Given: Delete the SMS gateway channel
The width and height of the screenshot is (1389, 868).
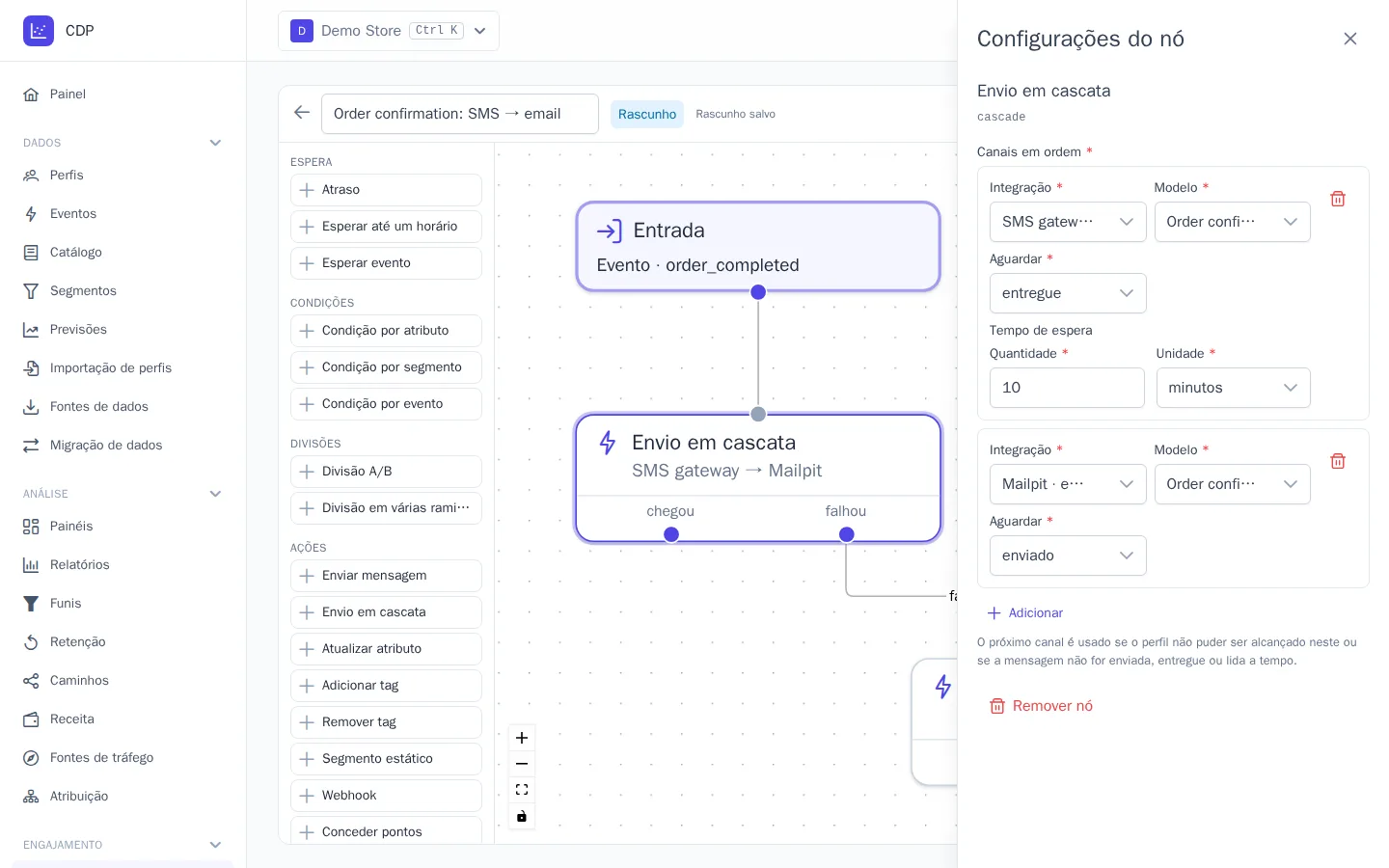Looking at the screenshot, I should (1338, 199).
